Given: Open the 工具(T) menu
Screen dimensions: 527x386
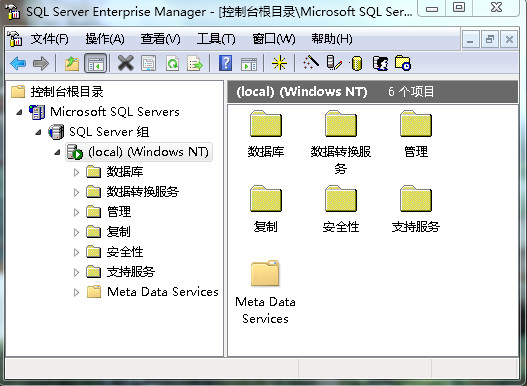Looking at the screenshot, I should [216, 39].
